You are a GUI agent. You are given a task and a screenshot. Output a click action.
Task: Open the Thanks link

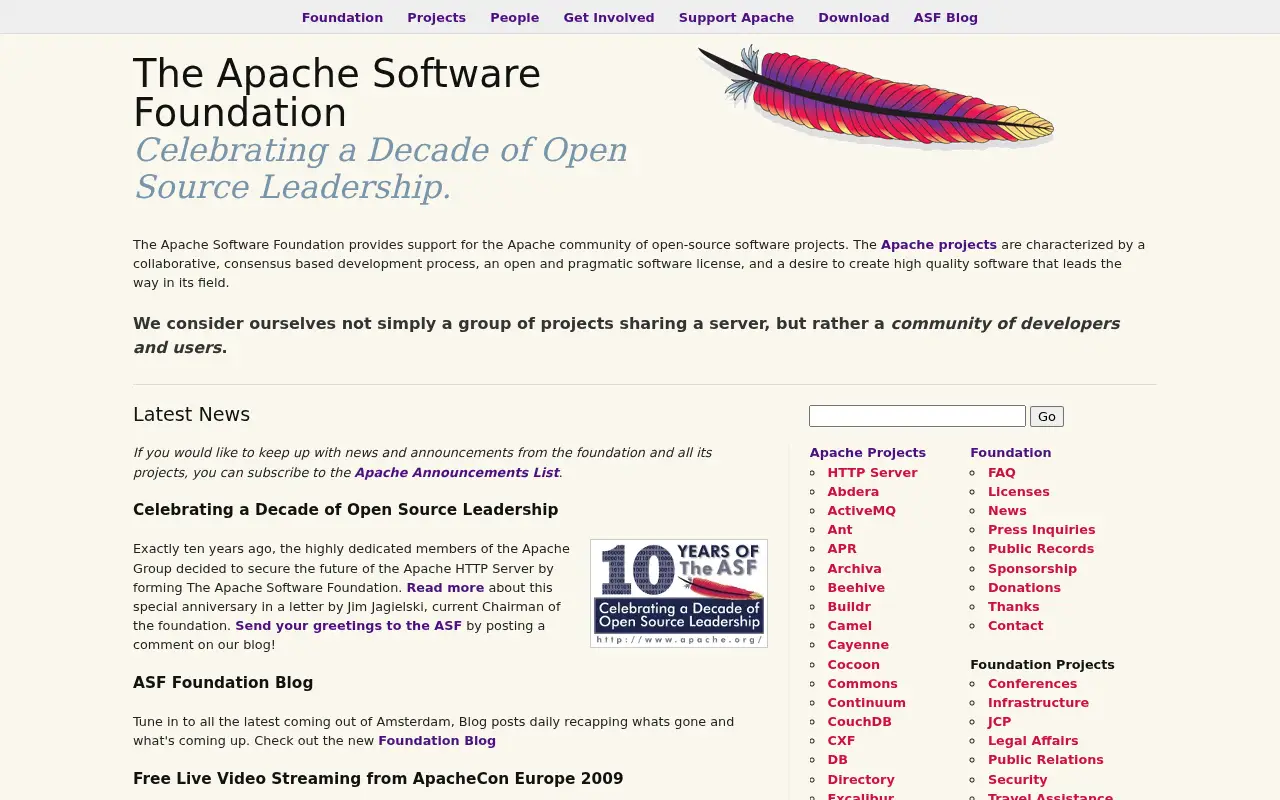[x=1013, y=606]
